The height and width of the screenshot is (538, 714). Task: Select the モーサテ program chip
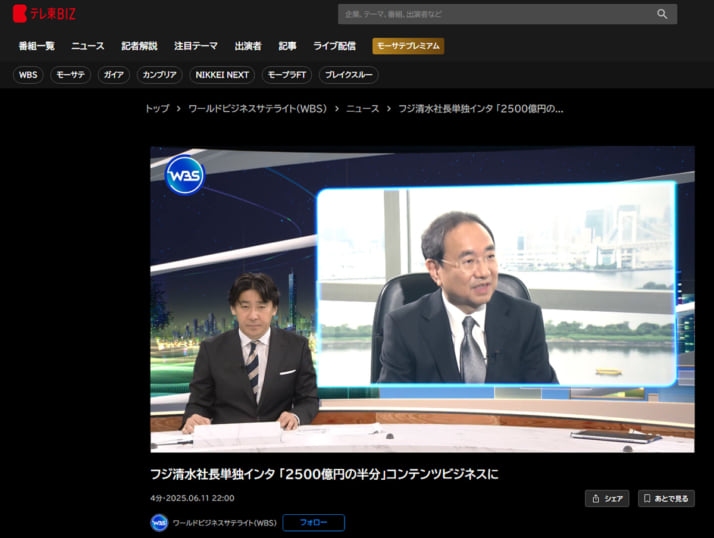coord(71,75)
